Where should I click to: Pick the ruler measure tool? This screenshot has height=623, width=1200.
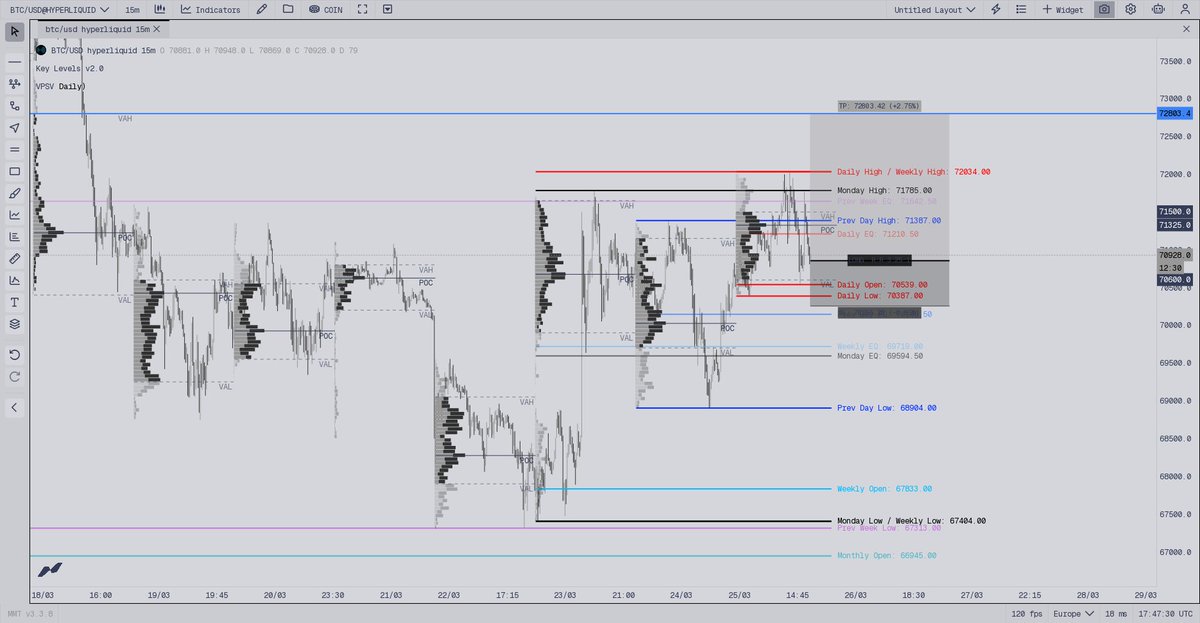pyautogui.click(x=15, y=258)
